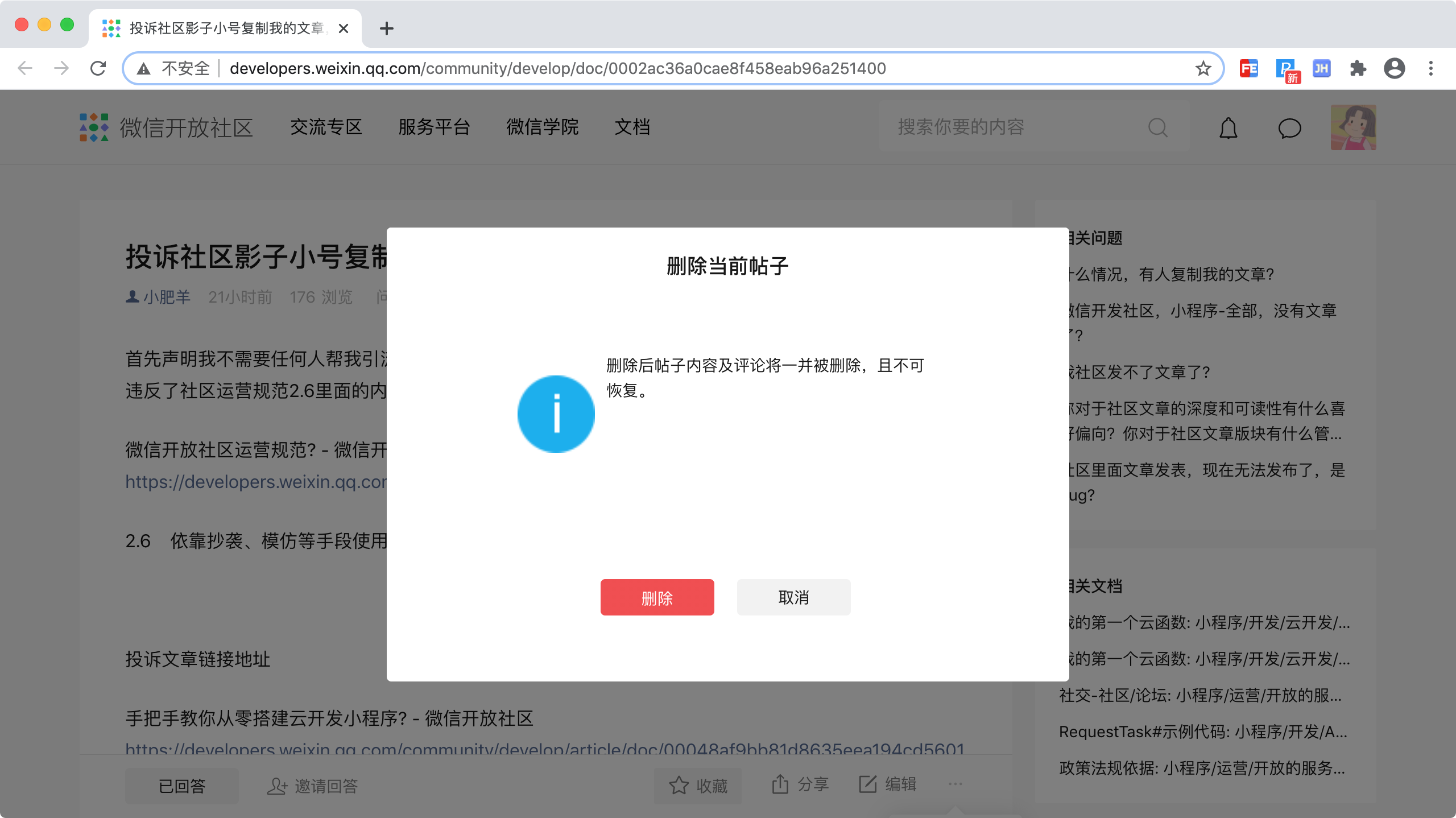Open 交流专区 navigation menu
This screenshot has width=1456, height=818.
click(x=326, y=127)
